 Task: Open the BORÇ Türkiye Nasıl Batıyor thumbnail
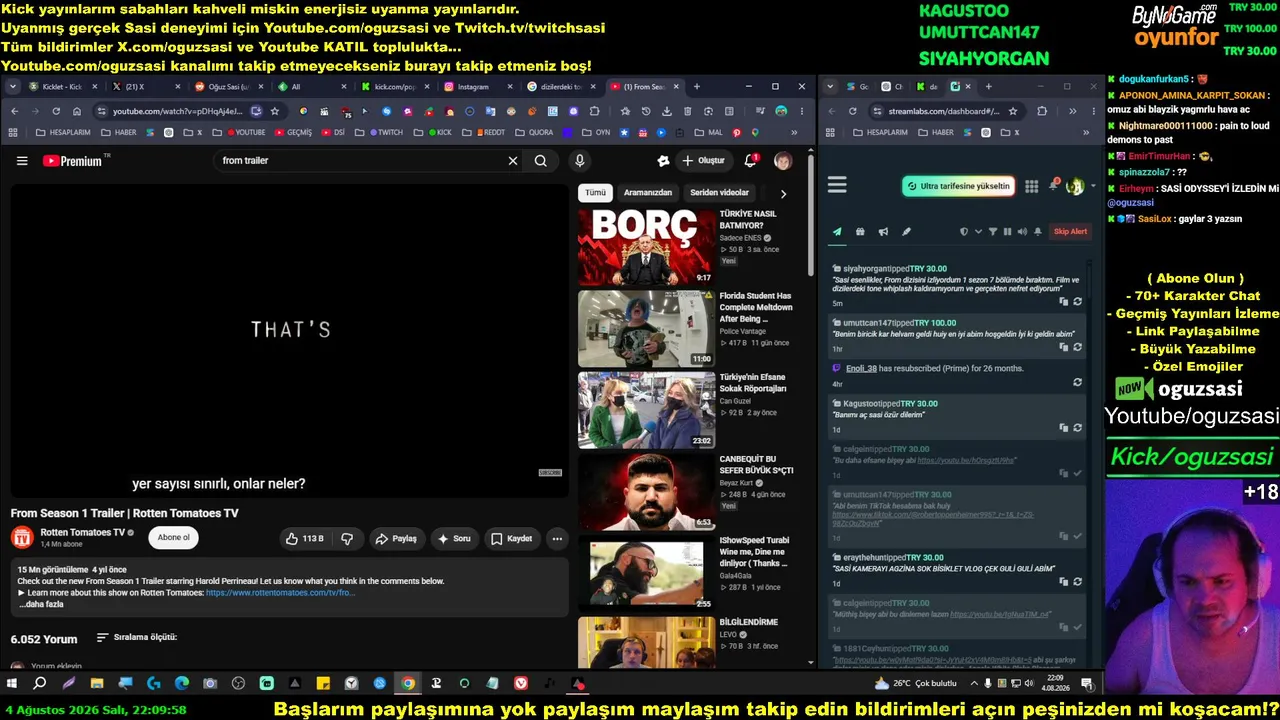point(647,247)
